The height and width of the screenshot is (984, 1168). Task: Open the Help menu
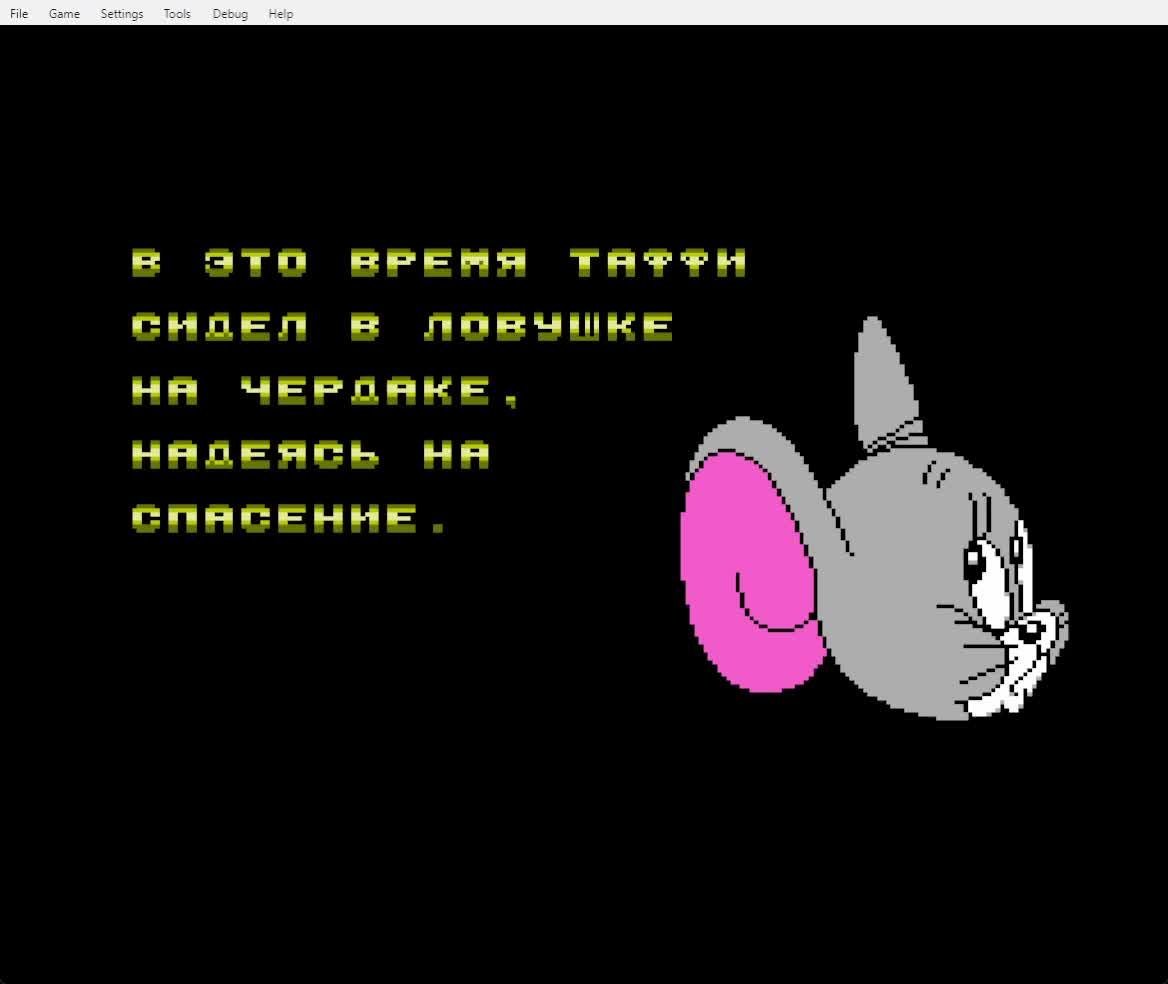pyautogui.click(x=281, y=13)
